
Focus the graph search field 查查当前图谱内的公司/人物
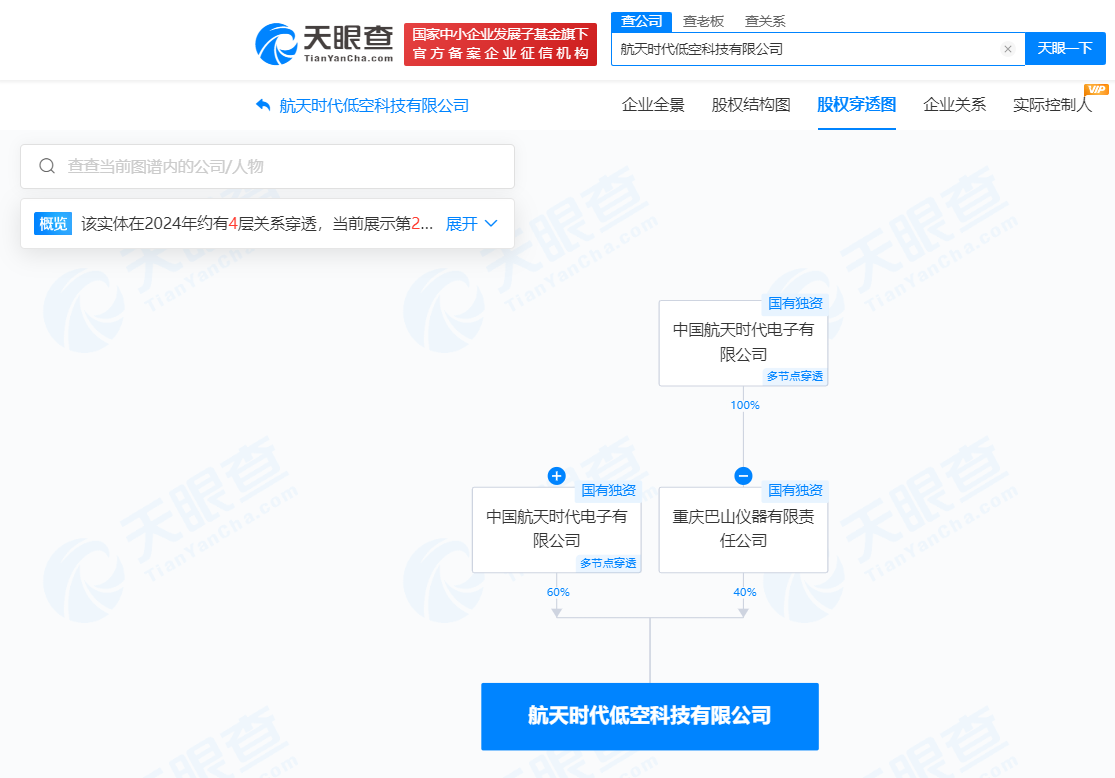(267, 166)
